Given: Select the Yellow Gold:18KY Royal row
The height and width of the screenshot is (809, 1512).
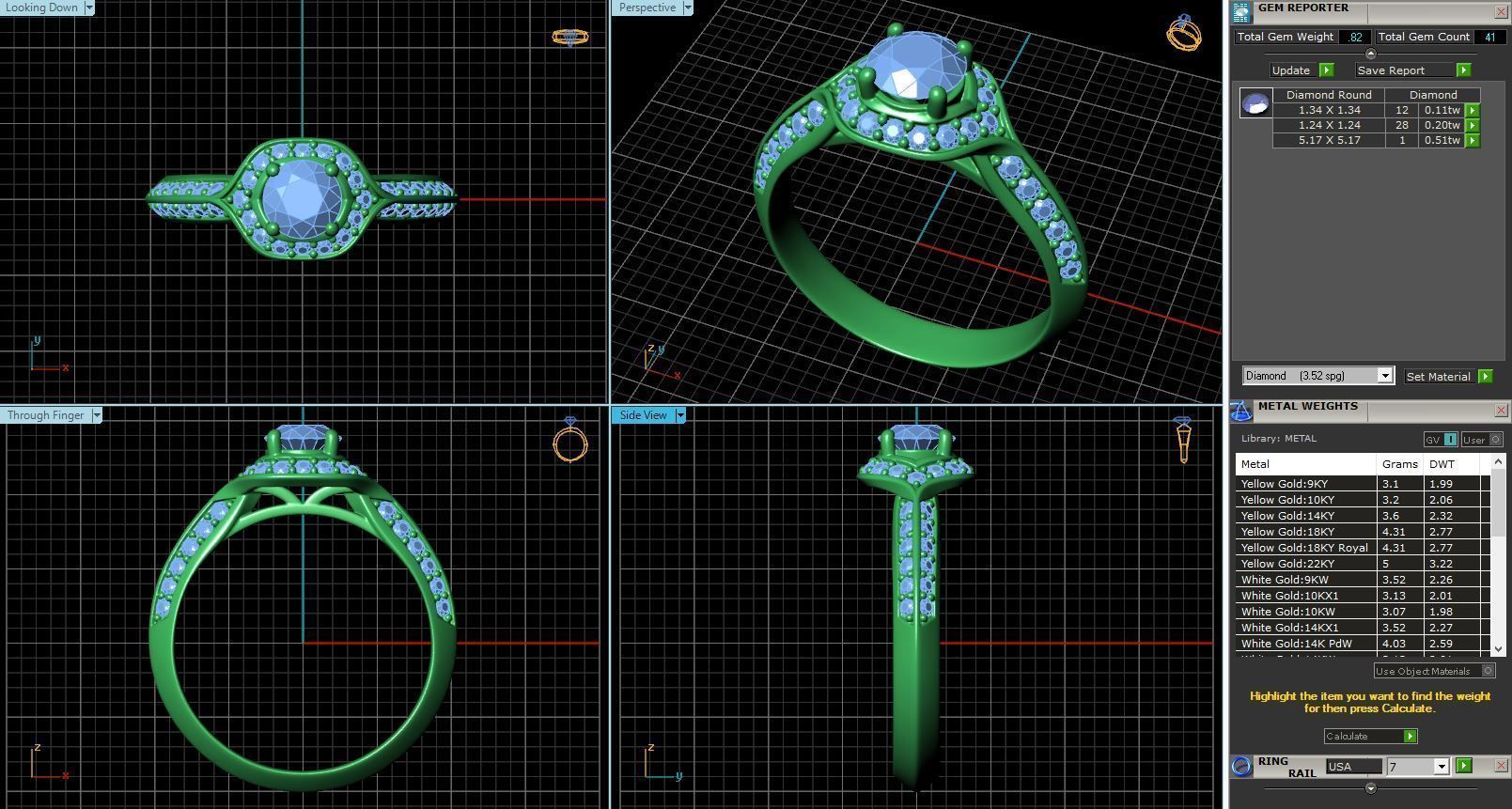Looking at the screenshot, I should (x=1363, y=548).
